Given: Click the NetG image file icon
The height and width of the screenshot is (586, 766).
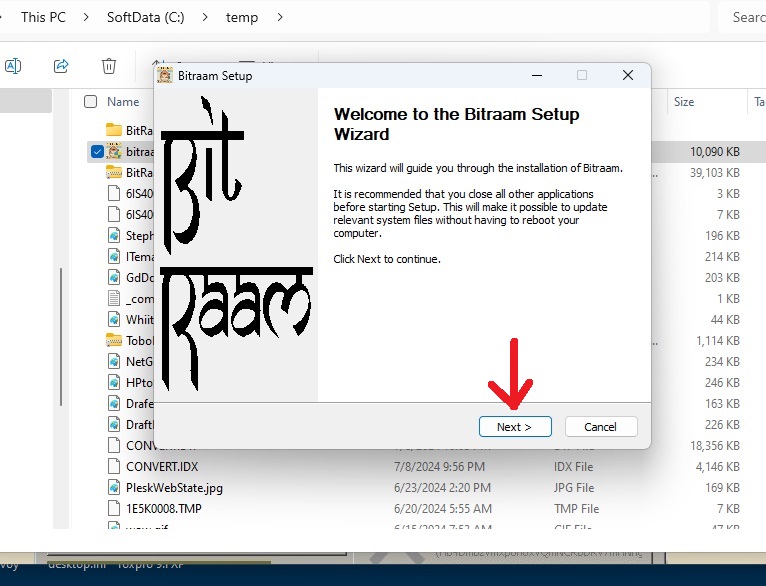Looking at the screenshot, I should tap(114, 362).
